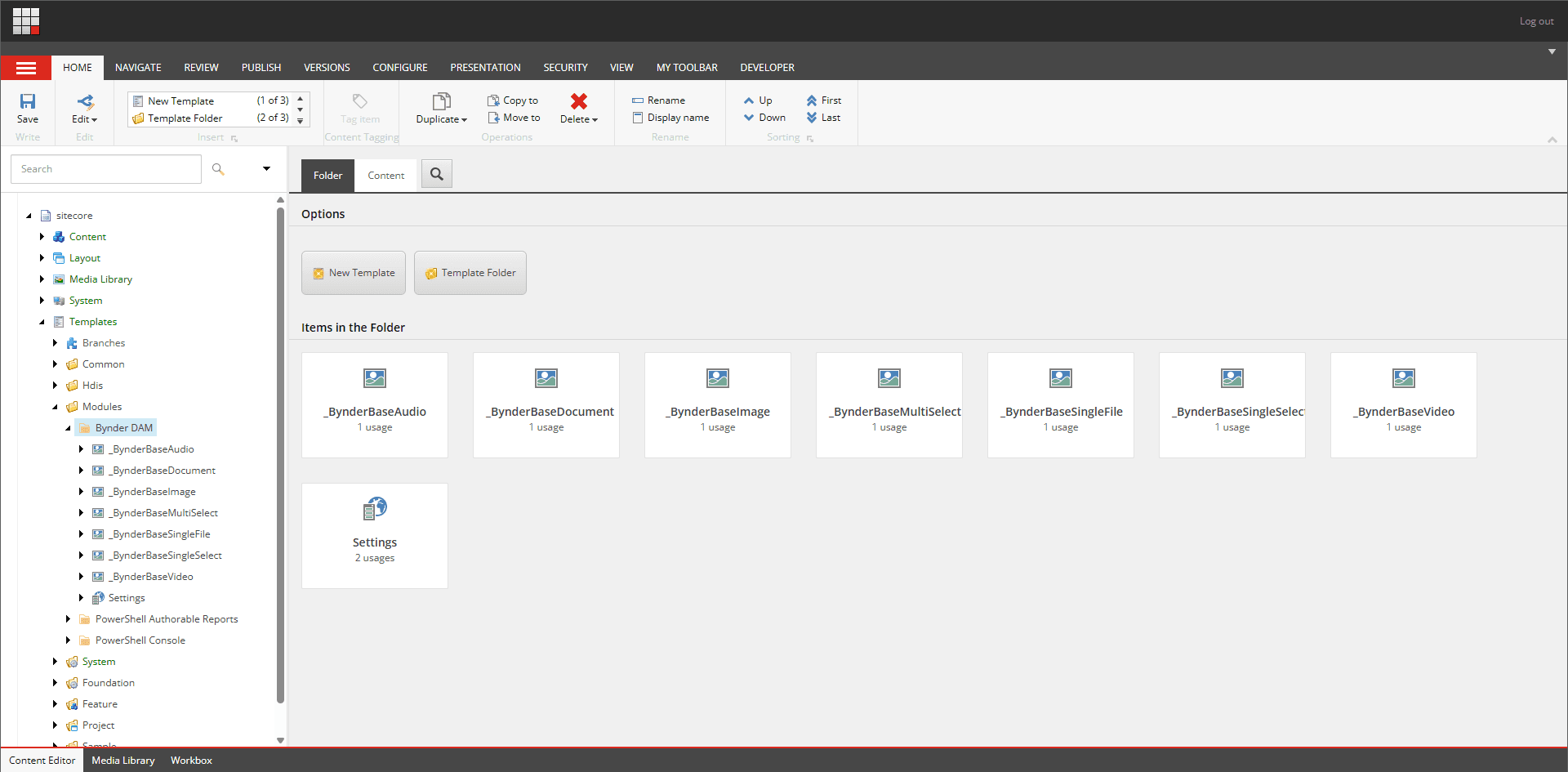Viewport: 1568px width, 772px height.
Task: Select Bynder DAM folder in tree
Action: [124, 428]
